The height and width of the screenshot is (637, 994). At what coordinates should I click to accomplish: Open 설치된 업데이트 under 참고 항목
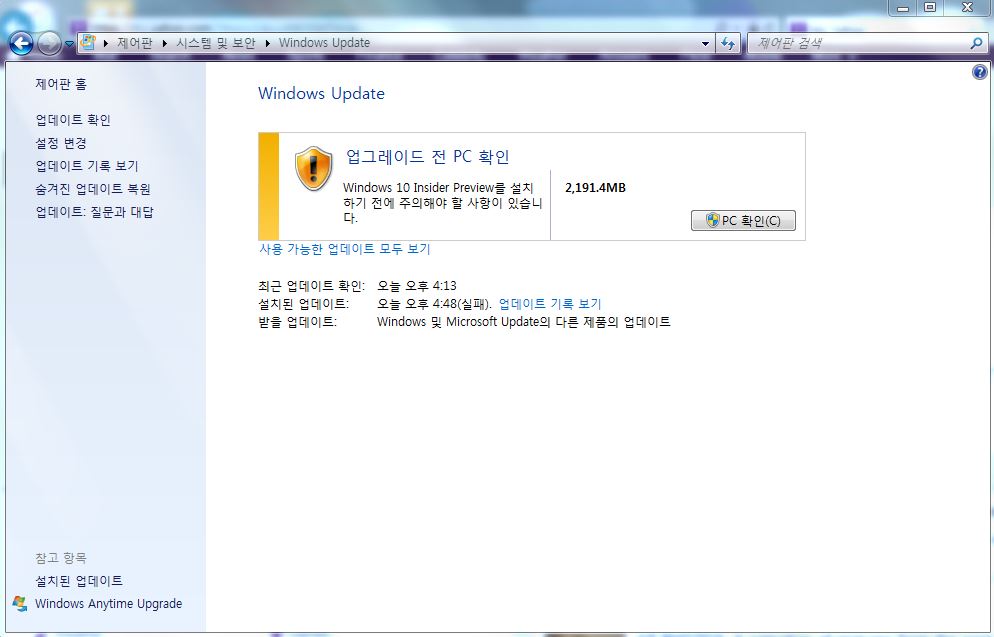pos(79,581)
